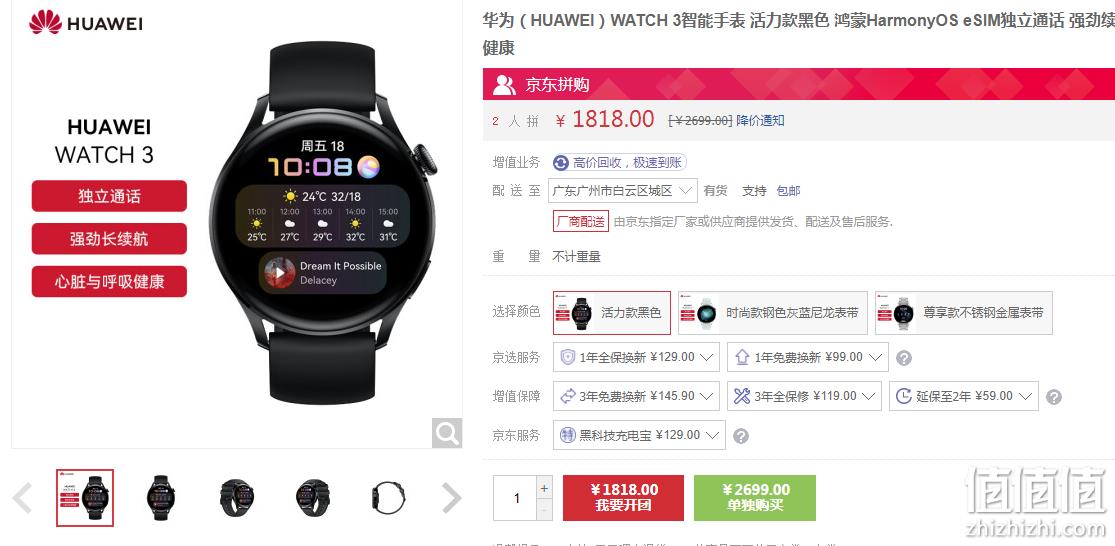Click help icon beside 京选服务 options
1115x546 pixels.
(904, 358)
